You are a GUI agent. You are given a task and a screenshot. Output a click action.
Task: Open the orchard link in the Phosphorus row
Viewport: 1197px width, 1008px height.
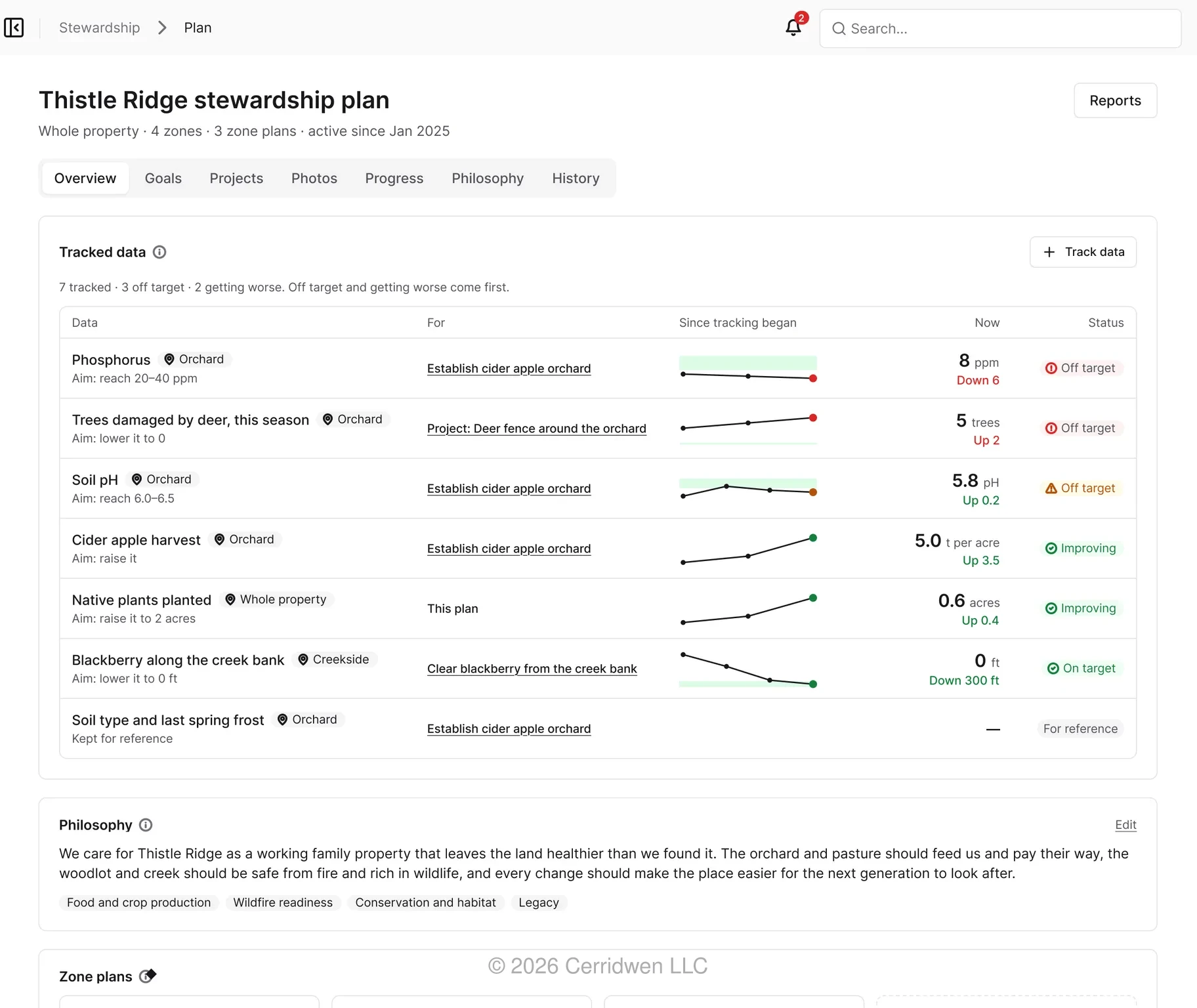509,368
